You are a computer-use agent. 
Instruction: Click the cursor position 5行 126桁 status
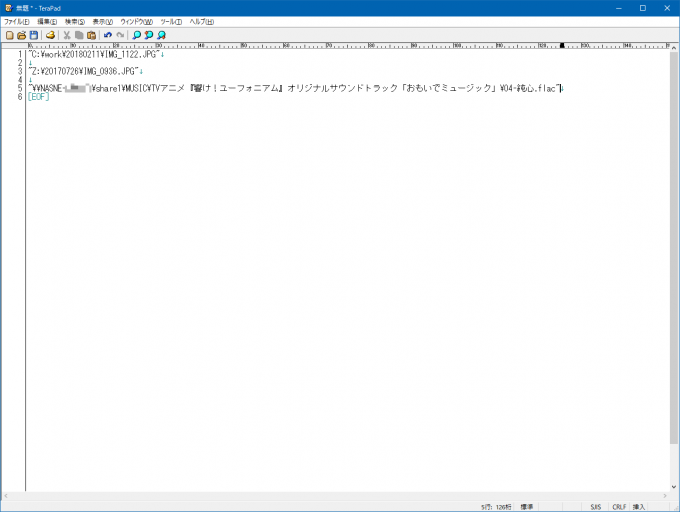[x=496, y=507]
